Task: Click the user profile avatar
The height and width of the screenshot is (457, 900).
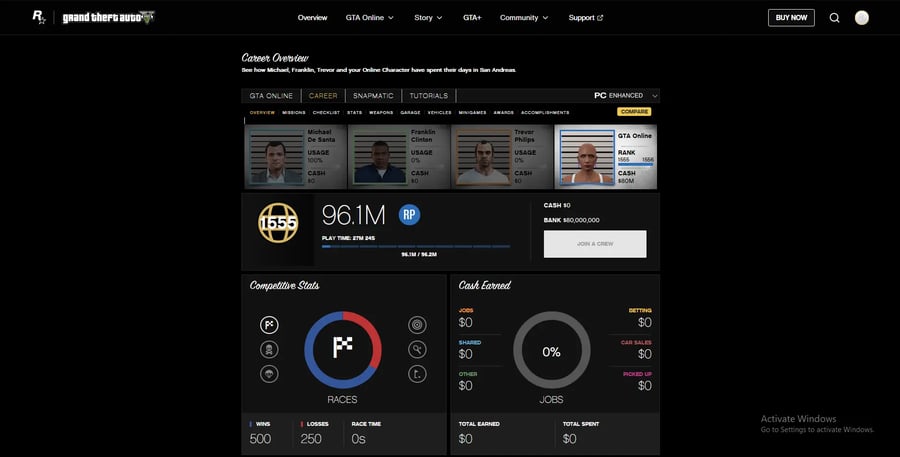Action: click(862, 17)
